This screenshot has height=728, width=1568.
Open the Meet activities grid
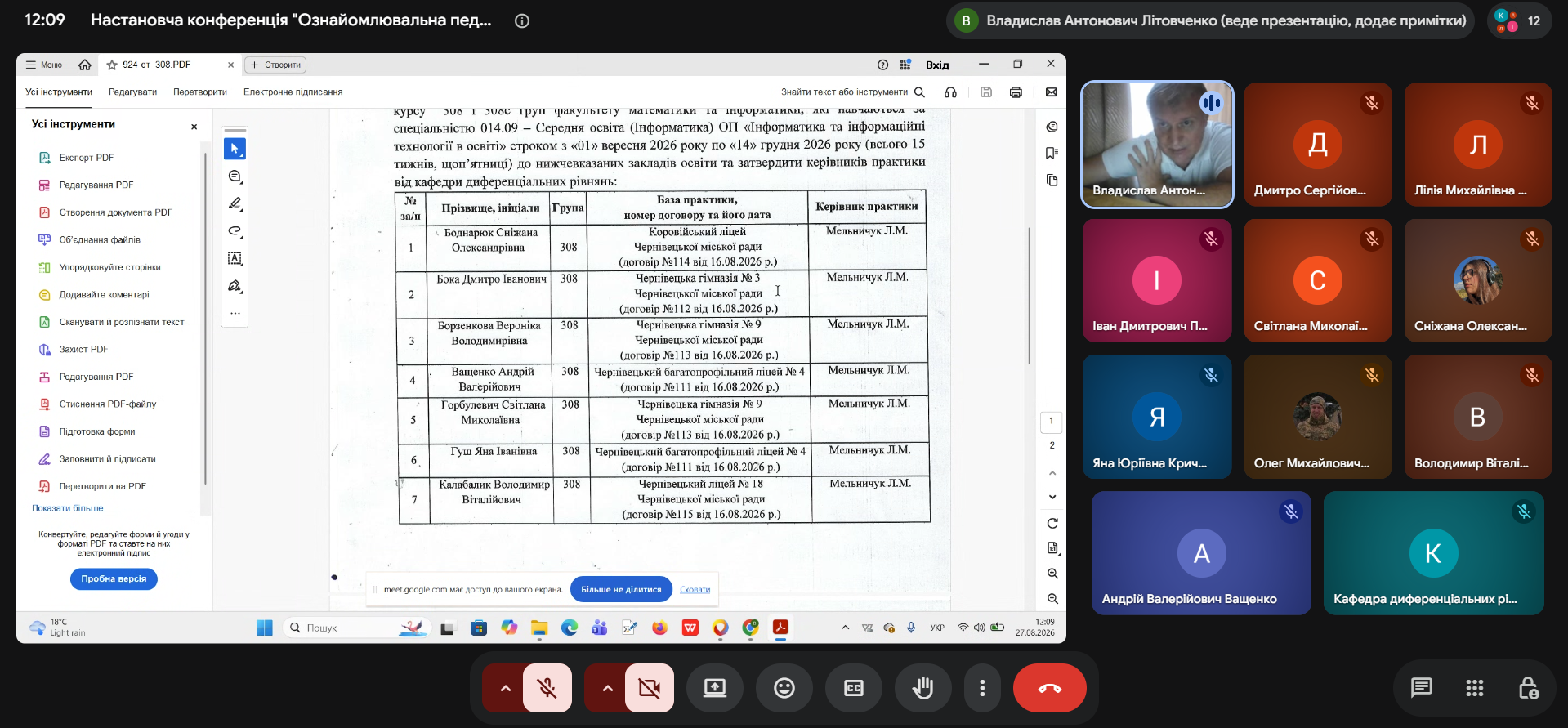click(1475, 688)
